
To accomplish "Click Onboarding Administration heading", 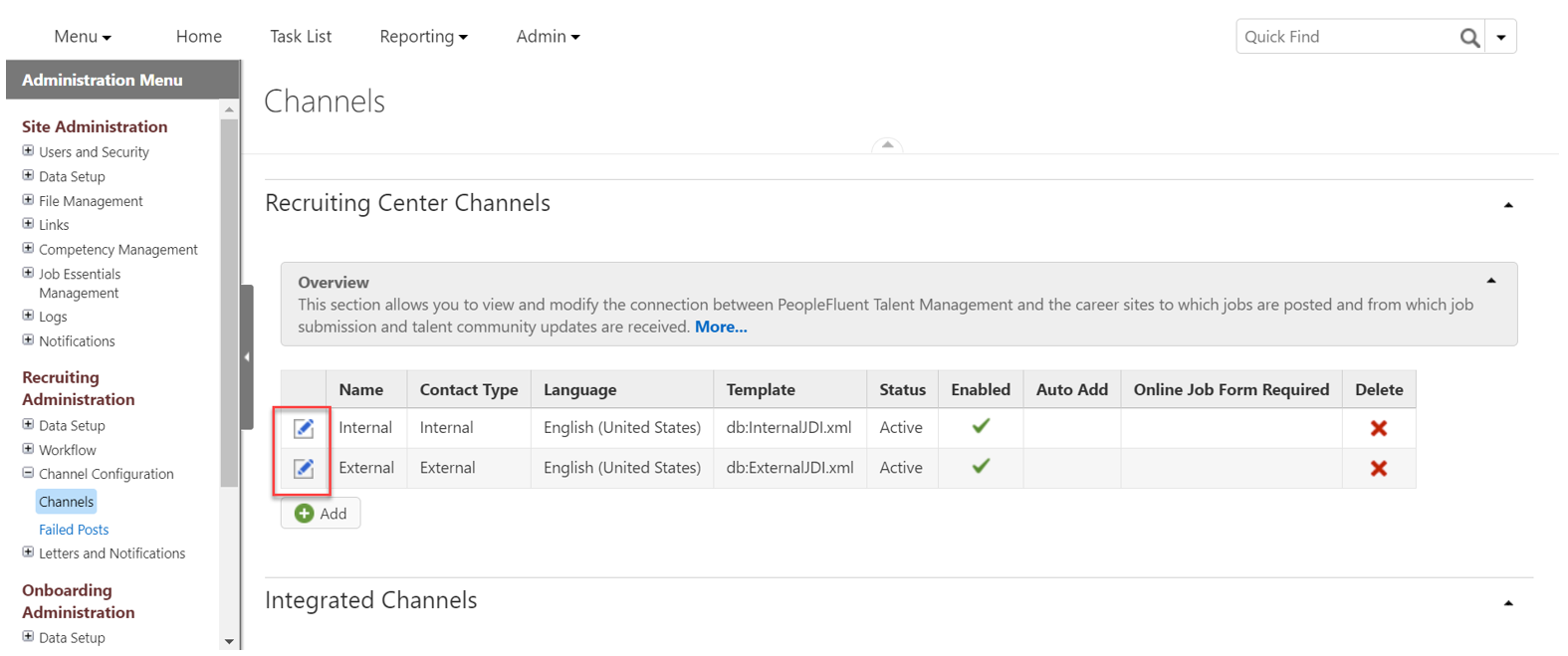I will point(79,601).
